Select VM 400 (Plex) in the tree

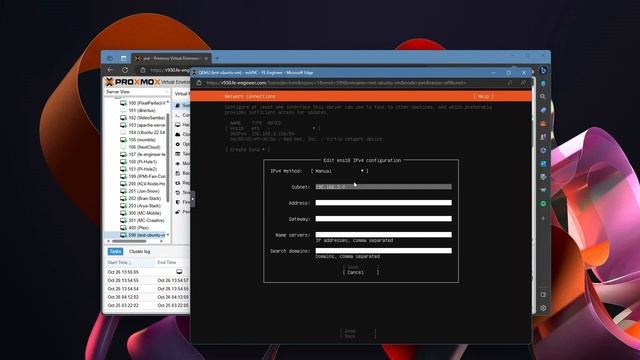pos(134,228)
